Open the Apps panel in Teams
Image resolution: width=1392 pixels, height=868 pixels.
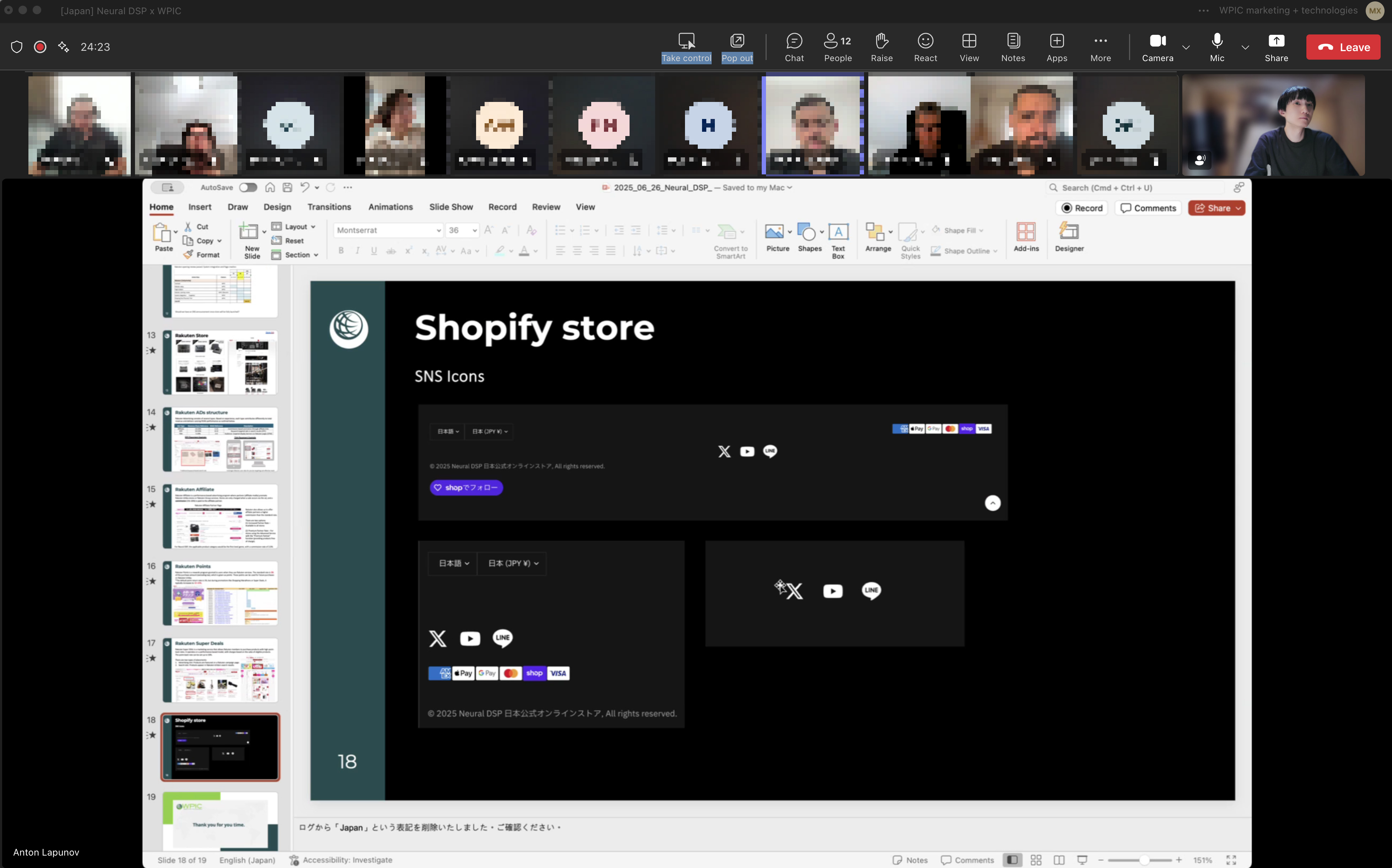coord(1057,47)
